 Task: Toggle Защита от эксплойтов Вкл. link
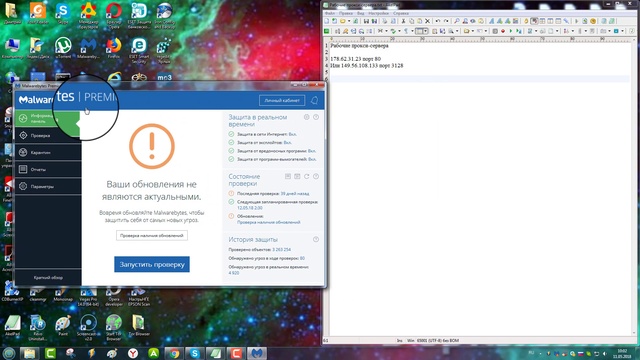[287, 142]
